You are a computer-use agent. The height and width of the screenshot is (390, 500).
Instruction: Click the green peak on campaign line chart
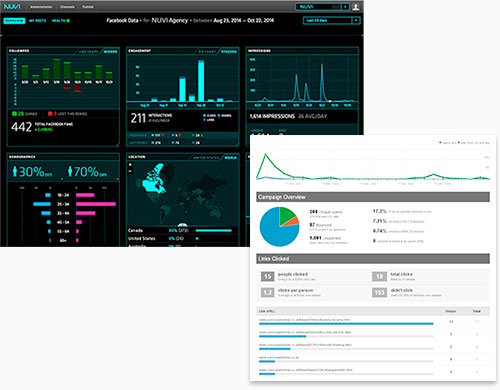pos(265,154)
